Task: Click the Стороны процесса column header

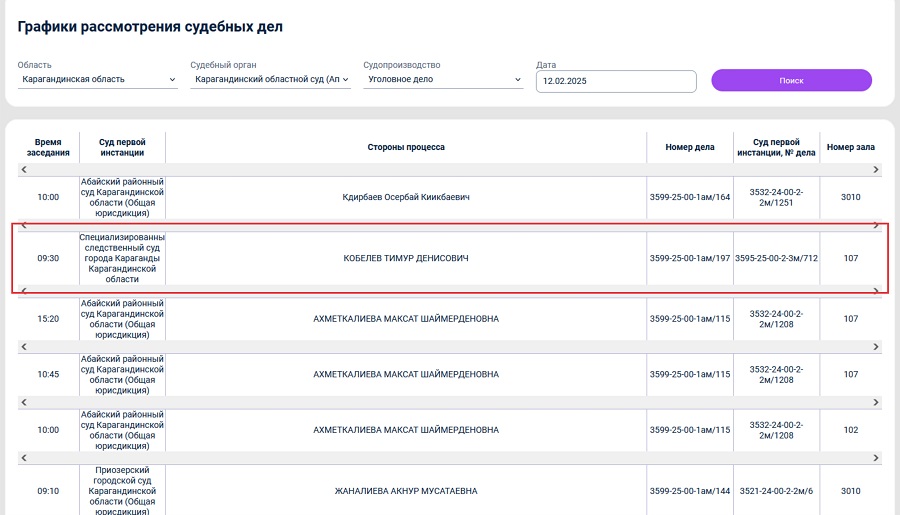Action: (x=406, y=147)
